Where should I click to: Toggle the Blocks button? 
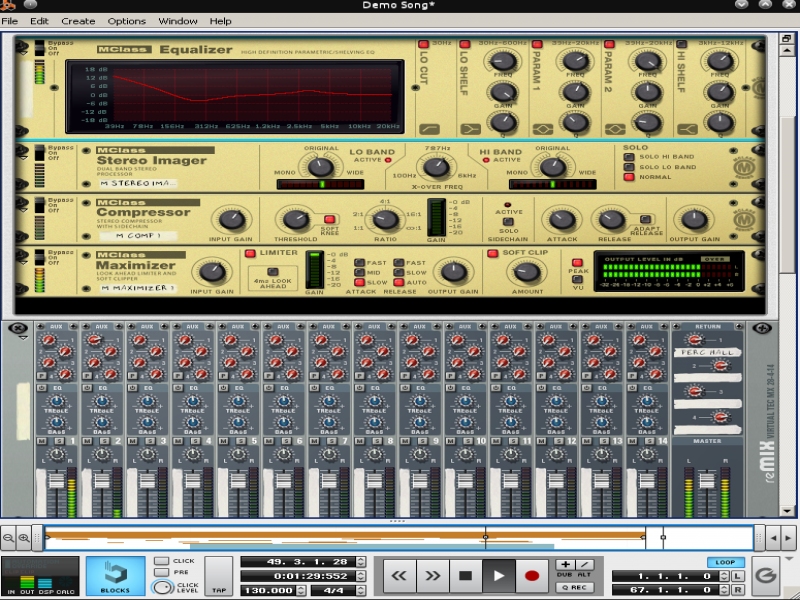(115, 576)
